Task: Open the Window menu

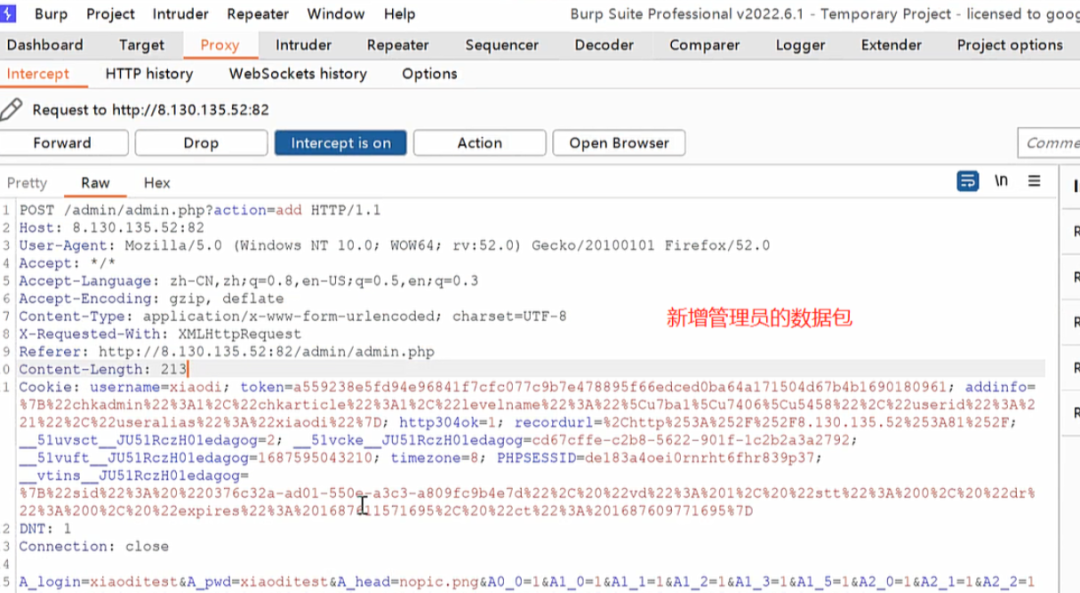Action: pyautogui.click(x=335, y=14)
